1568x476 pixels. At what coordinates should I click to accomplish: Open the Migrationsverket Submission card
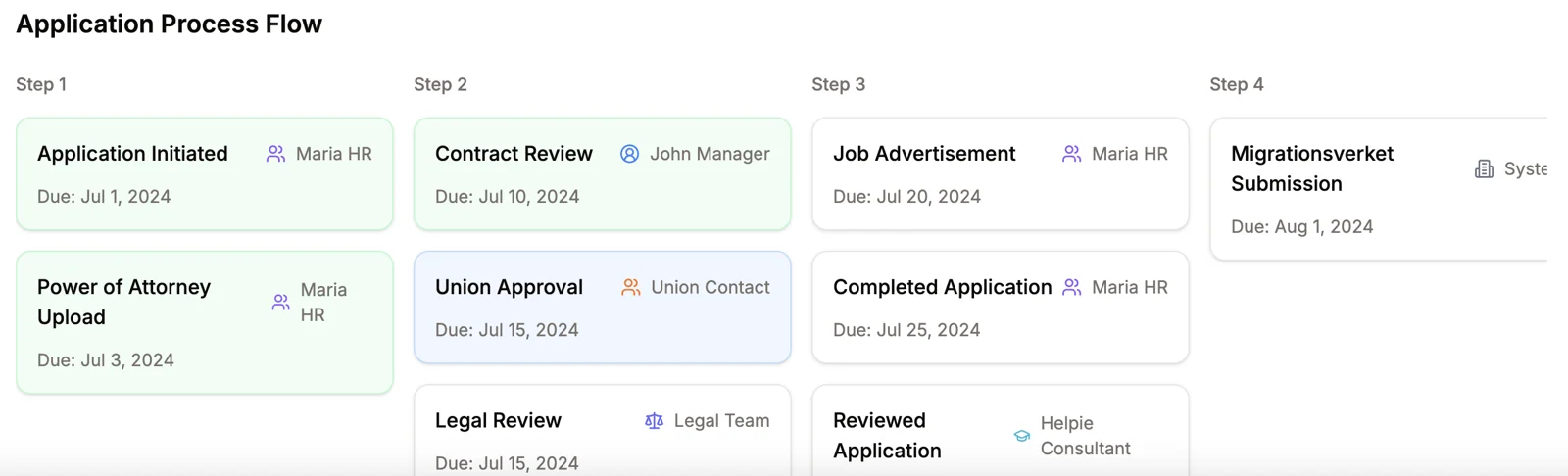[x=1379, y=189]
